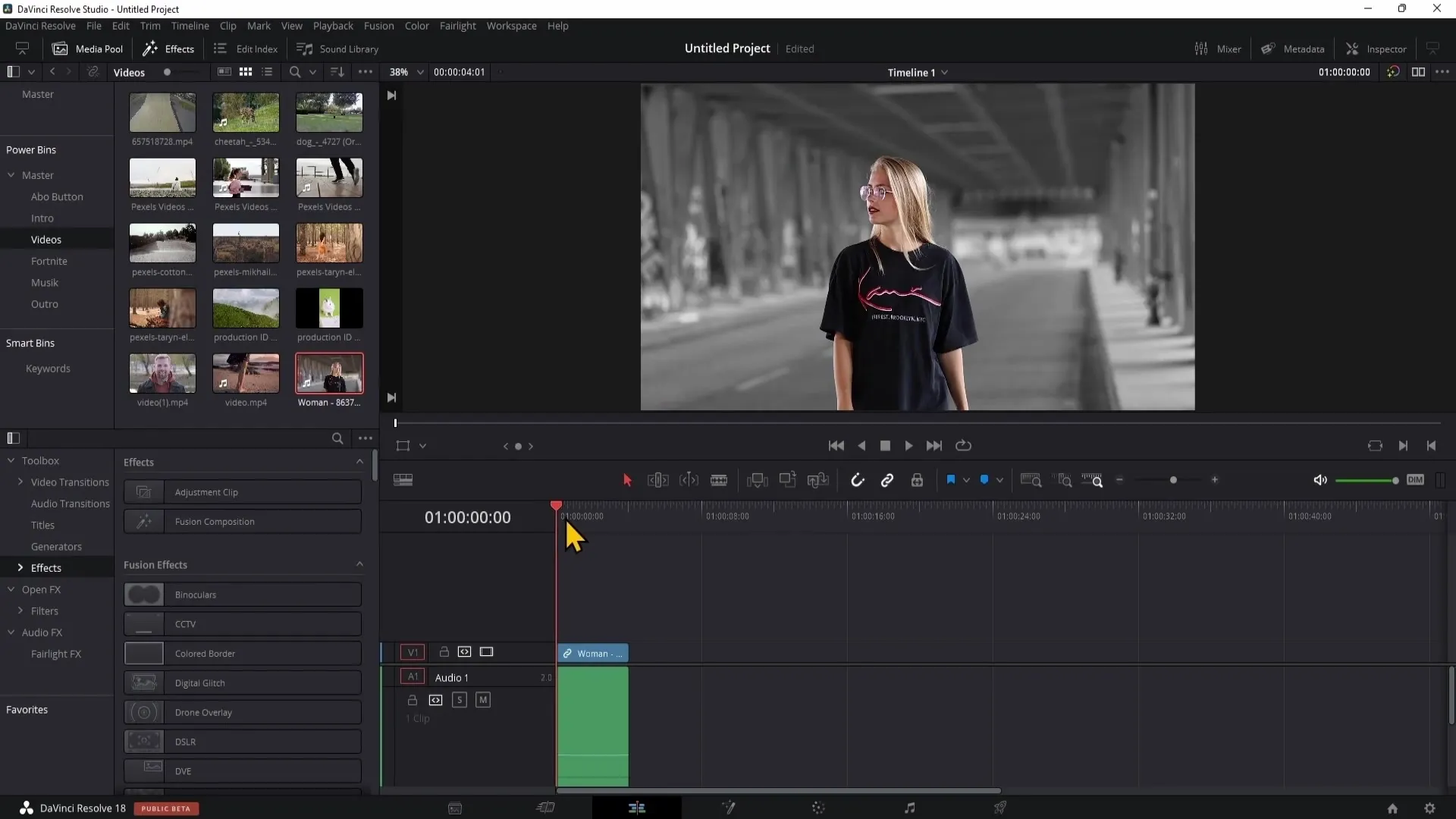Open the Media Pool panel

(x=87, y=49)
